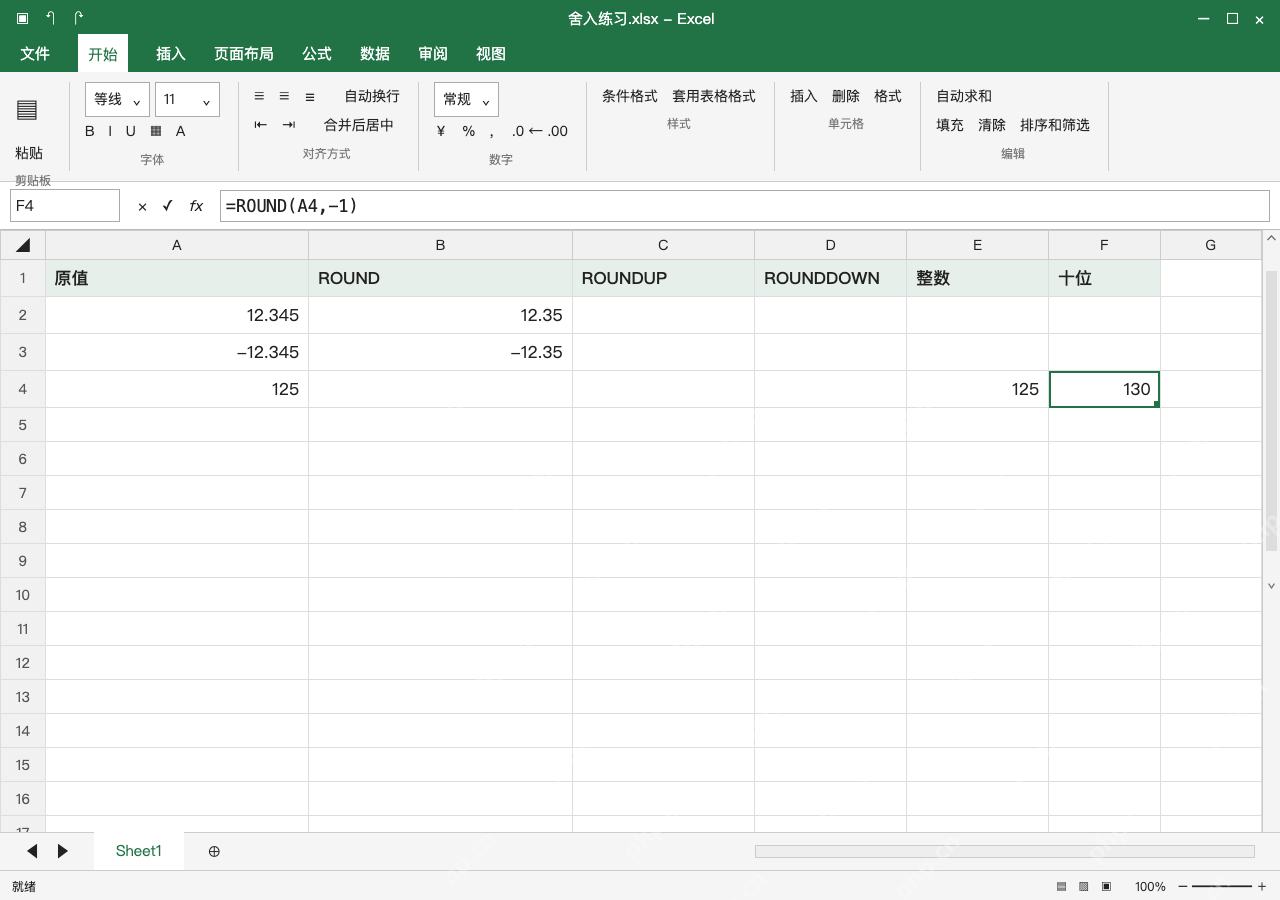Increase indent in alignment group
The width and height of the screenshot is (1280, 900).
pyautogui.click(x=289, y=125)
